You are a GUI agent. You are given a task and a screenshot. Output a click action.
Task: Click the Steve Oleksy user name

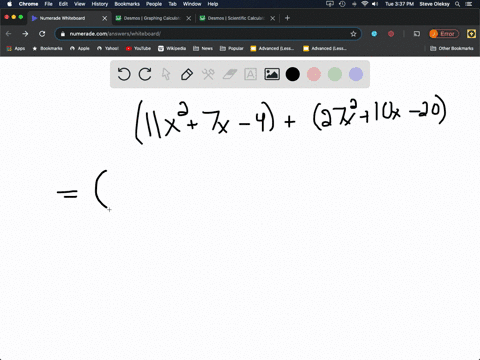pos(434,4)
